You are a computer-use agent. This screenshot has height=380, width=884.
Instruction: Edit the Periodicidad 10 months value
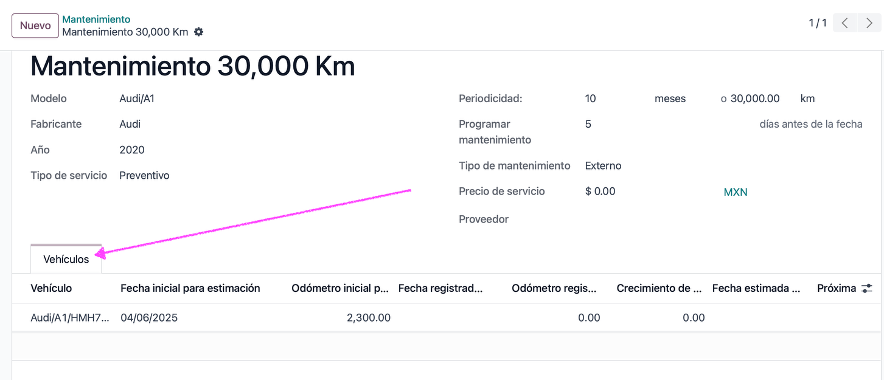615,99
